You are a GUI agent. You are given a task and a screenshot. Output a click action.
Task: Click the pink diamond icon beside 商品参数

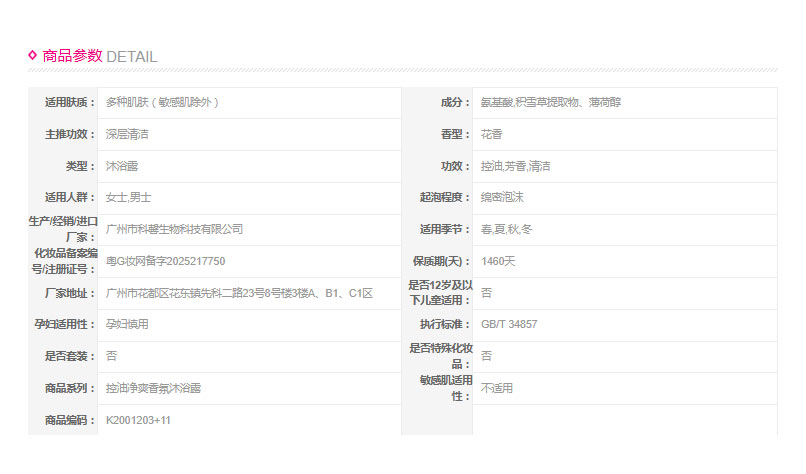coord(33,56)
